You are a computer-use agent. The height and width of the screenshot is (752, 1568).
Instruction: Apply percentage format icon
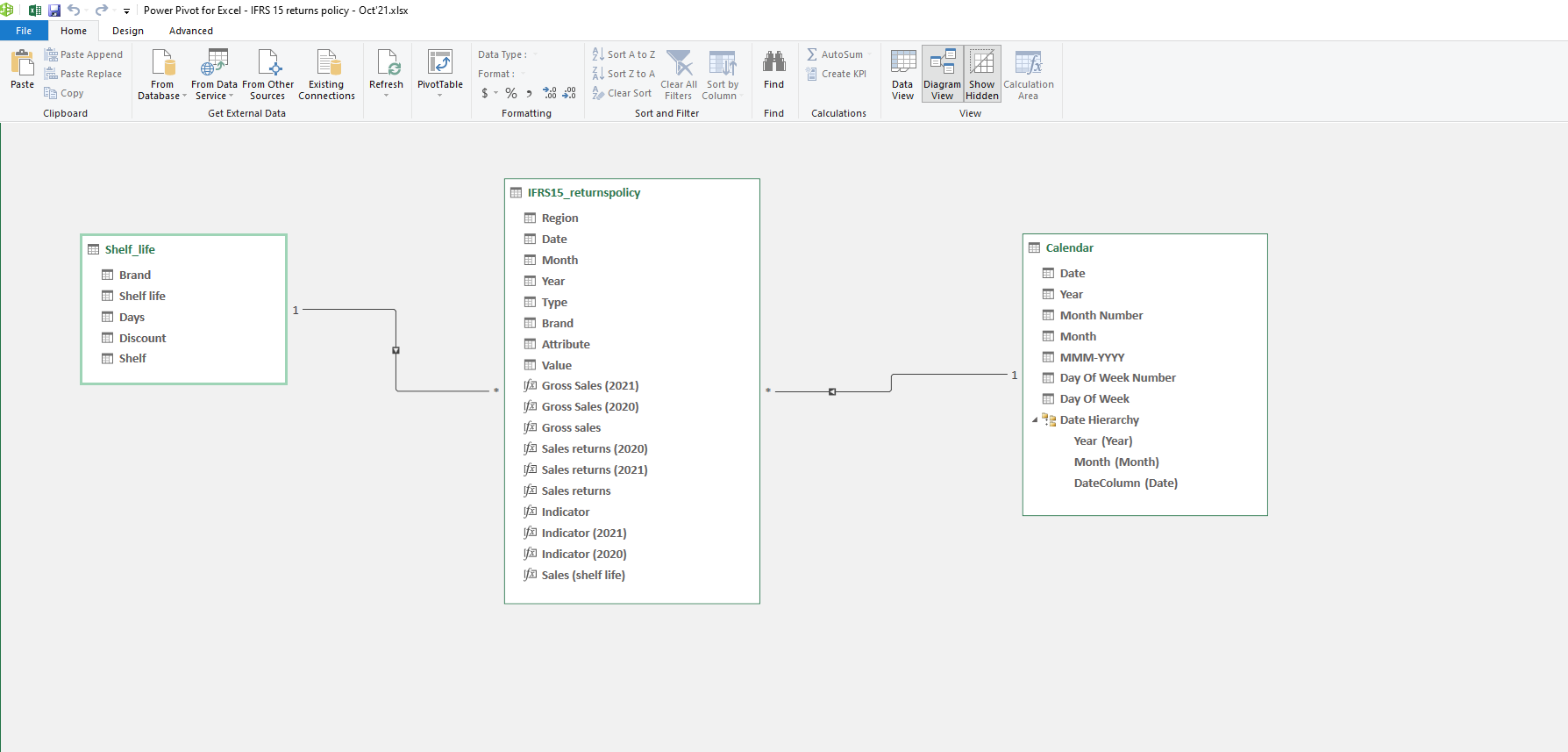511,93
